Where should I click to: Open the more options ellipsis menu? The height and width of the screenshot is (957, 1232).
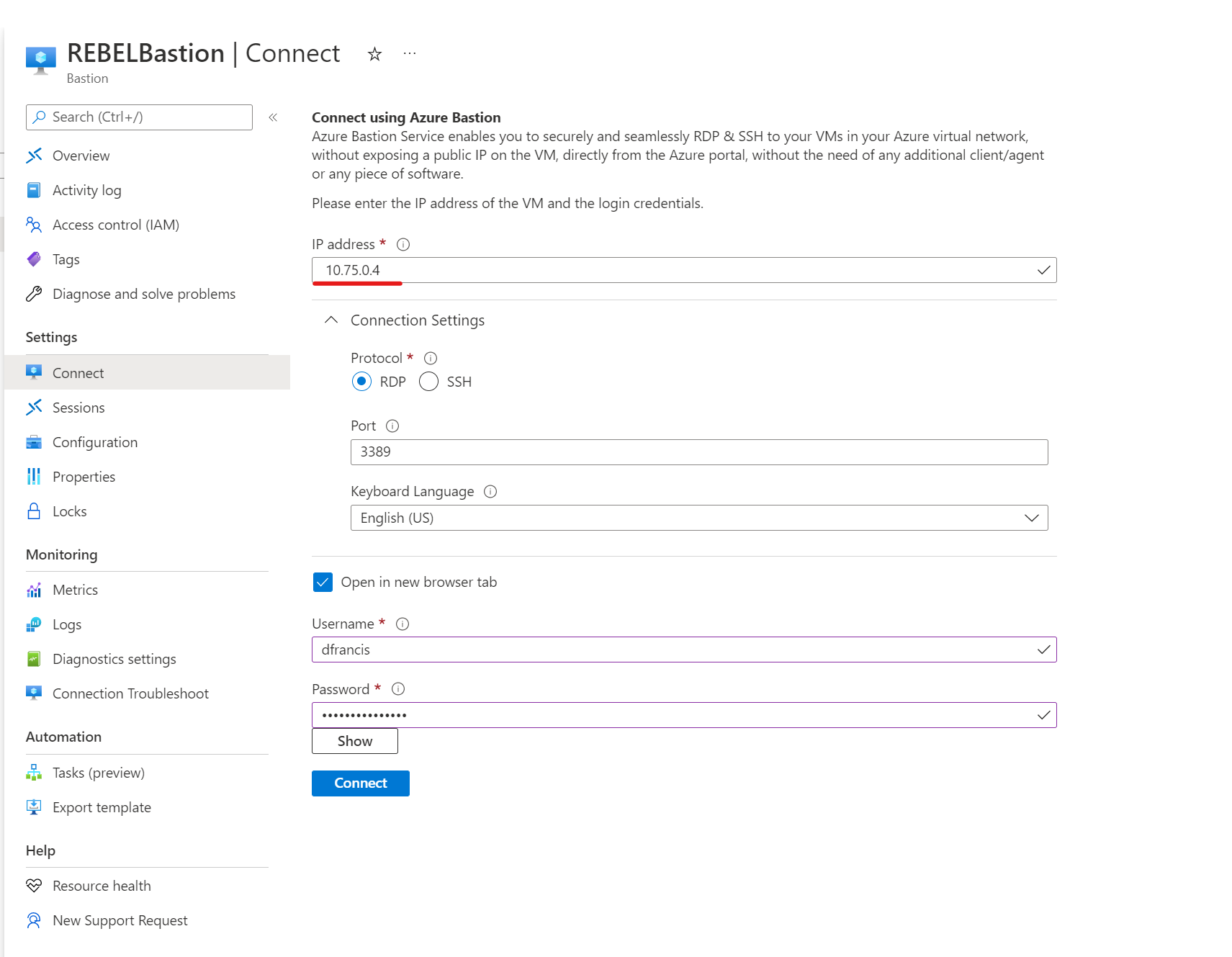pos(410,53)
